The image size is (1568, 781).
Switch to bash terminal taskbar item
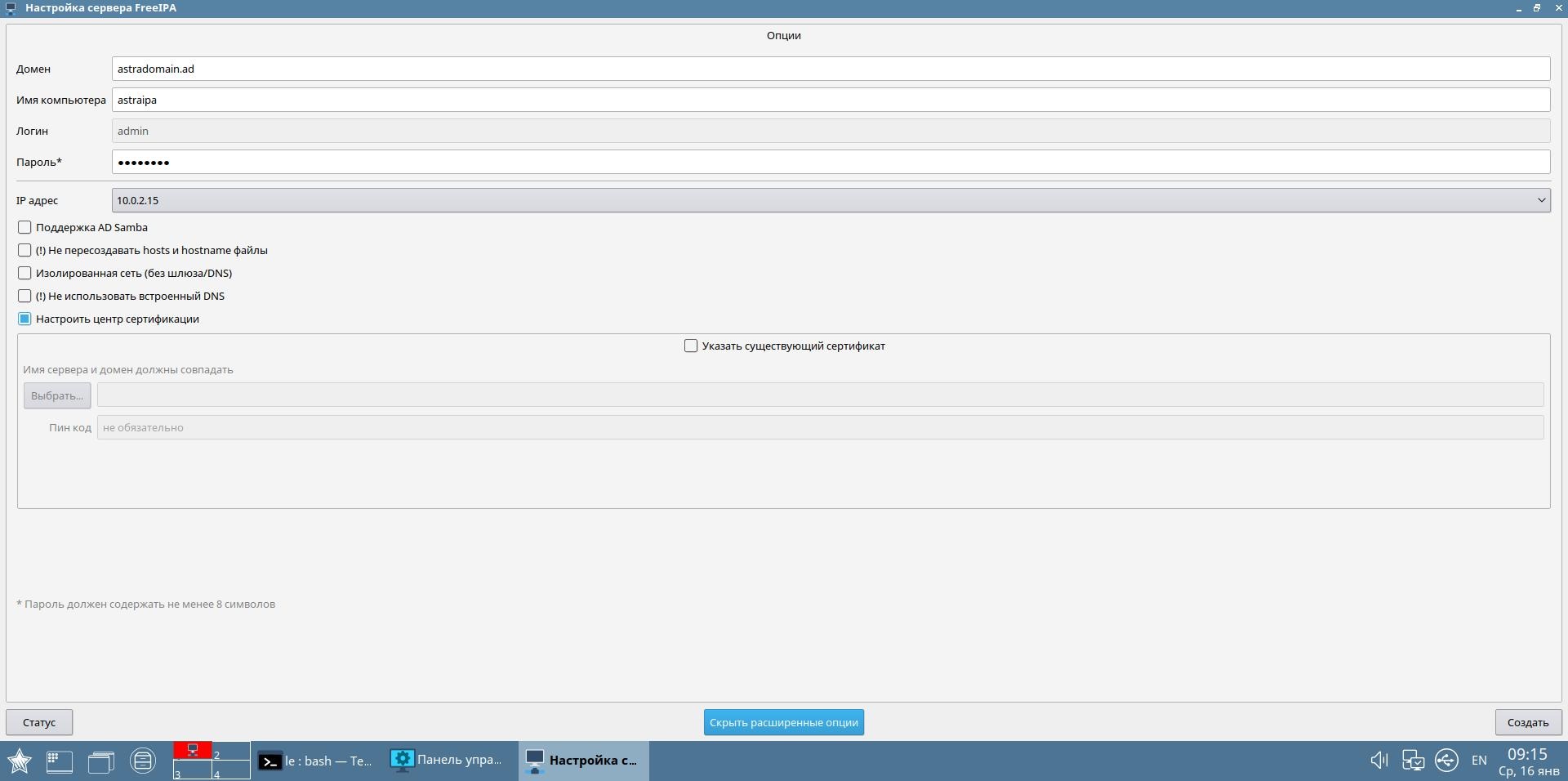click(x=315, y=761)
